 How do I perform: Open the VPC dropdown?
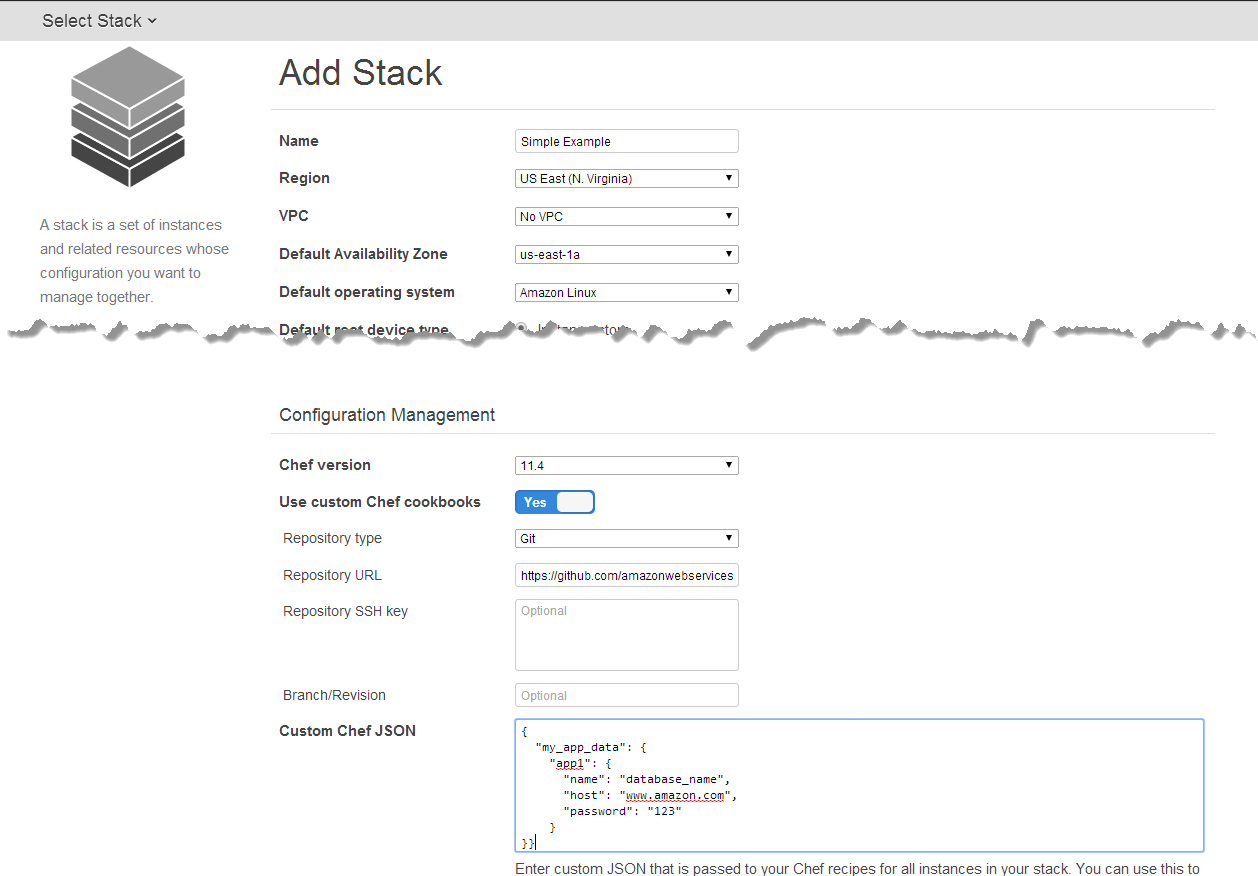(626, 216)
